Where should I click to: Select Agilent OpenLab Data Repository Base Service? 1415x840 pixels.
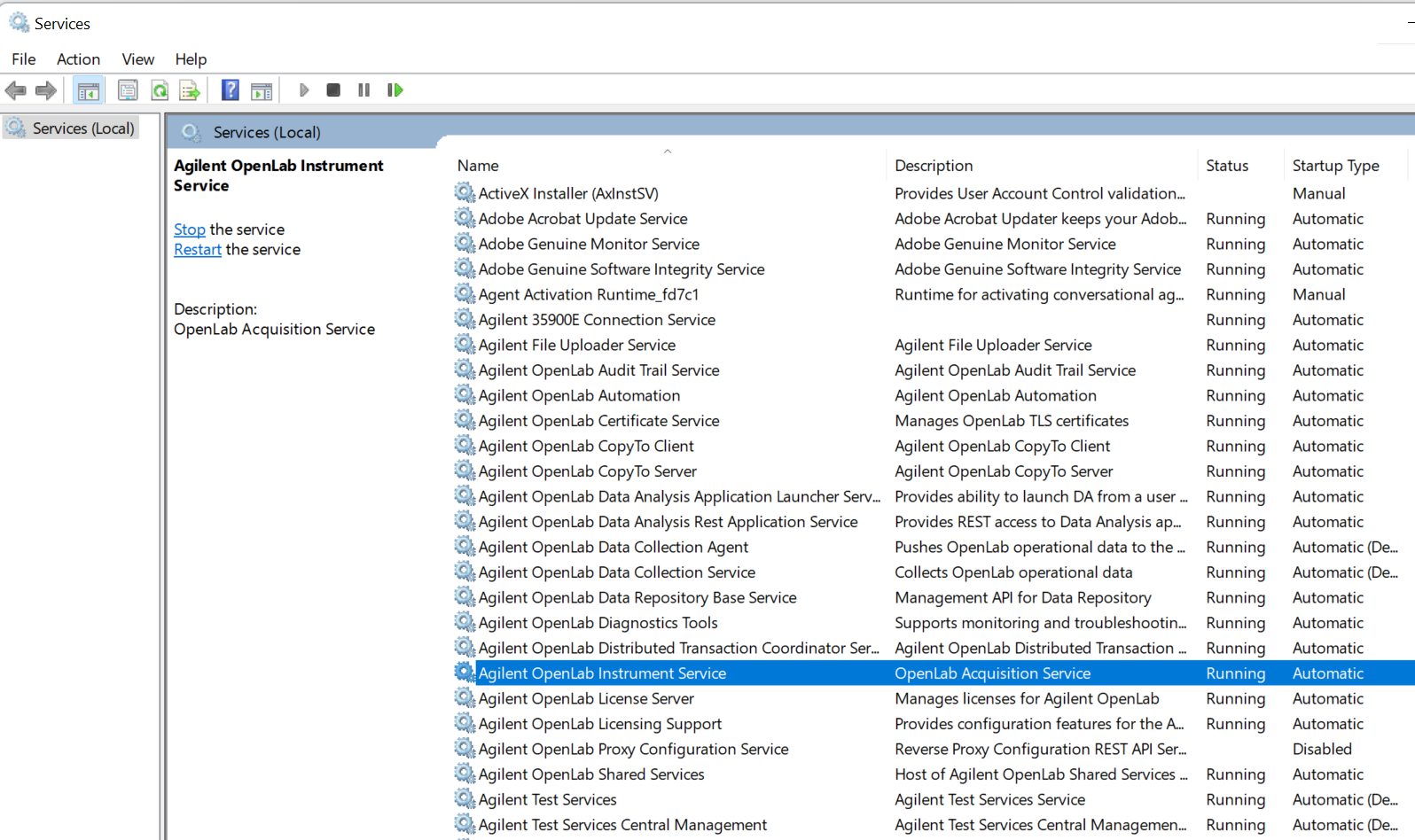pos(637,598)
